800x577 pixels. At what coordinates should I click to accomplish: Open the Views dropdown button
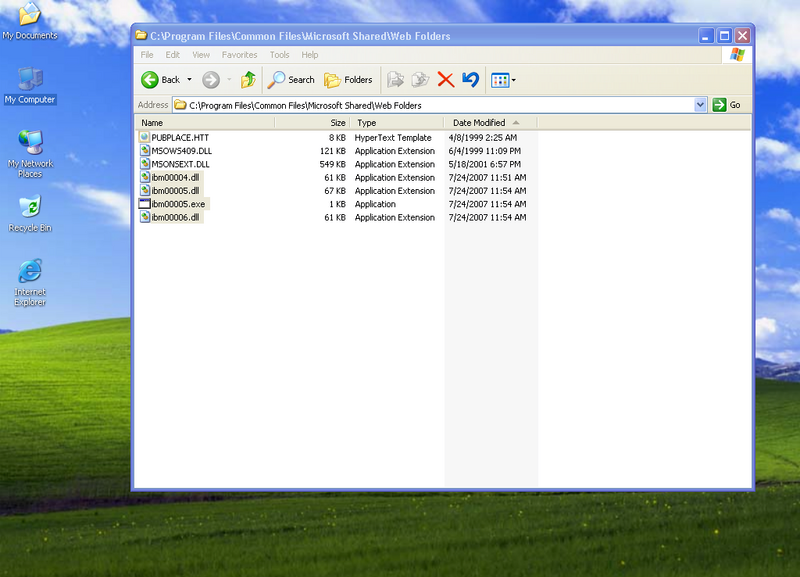click(503, 80)
